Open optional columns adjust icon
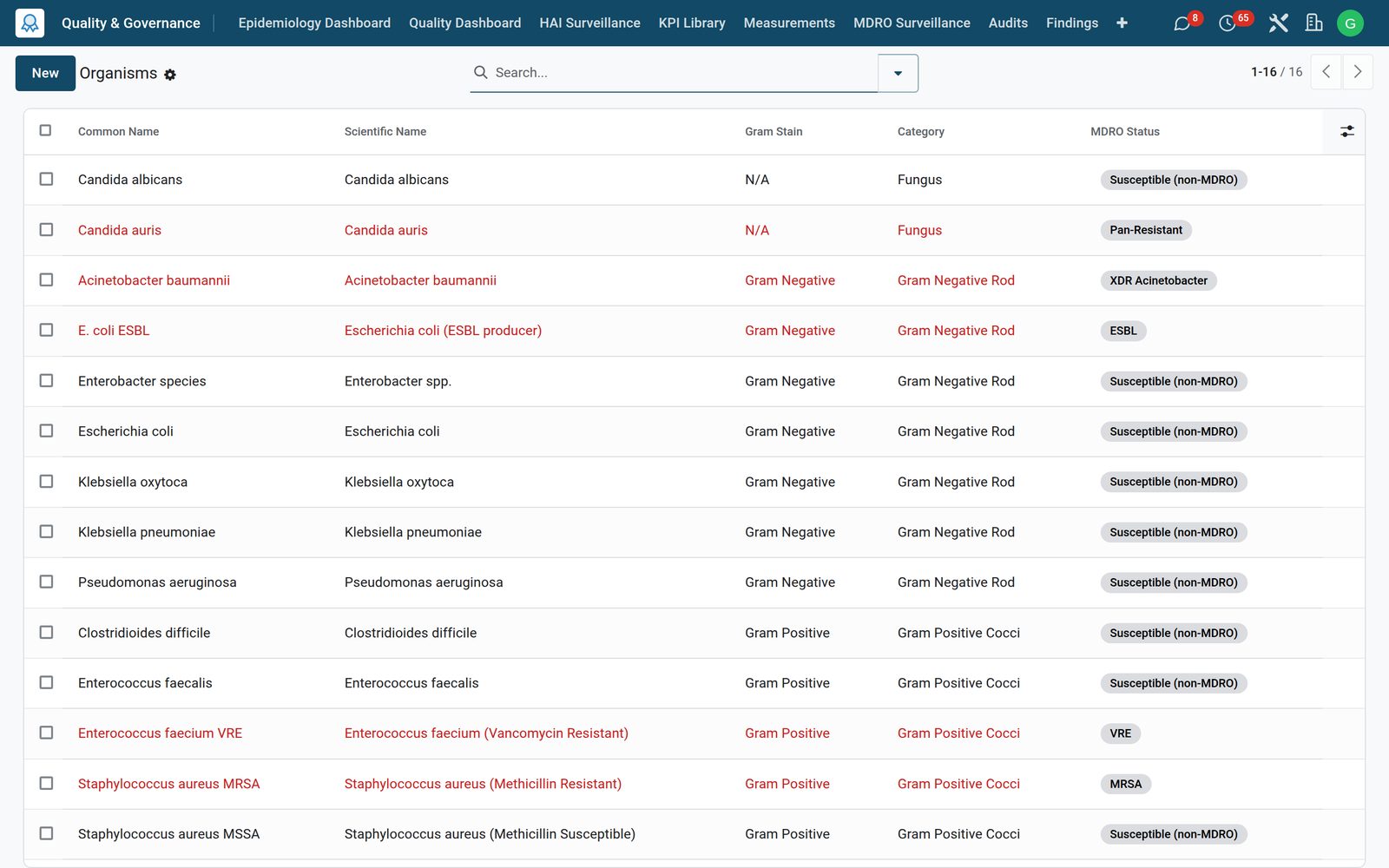This screenshot has height=868, width=1389. [1346, 131]
